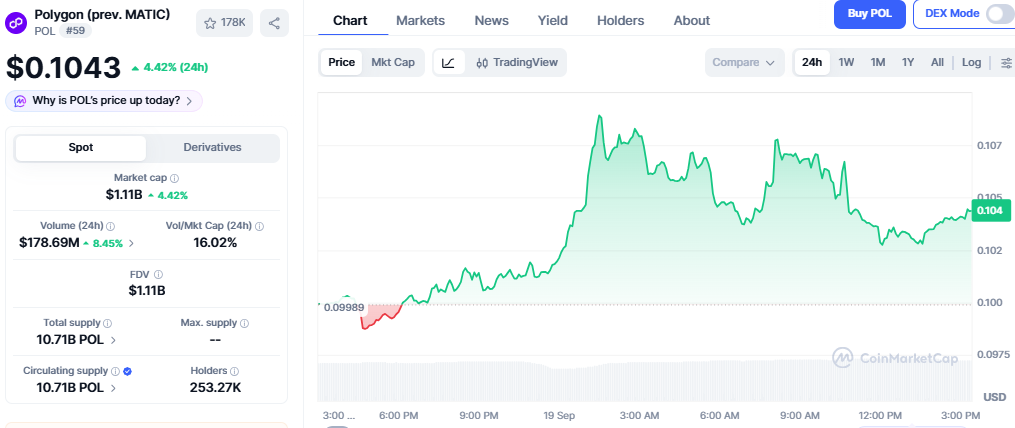The height and width of the screenshot is (428, 1015).
Task: Set chart range to 1W
Action: (x=846, y=63)
